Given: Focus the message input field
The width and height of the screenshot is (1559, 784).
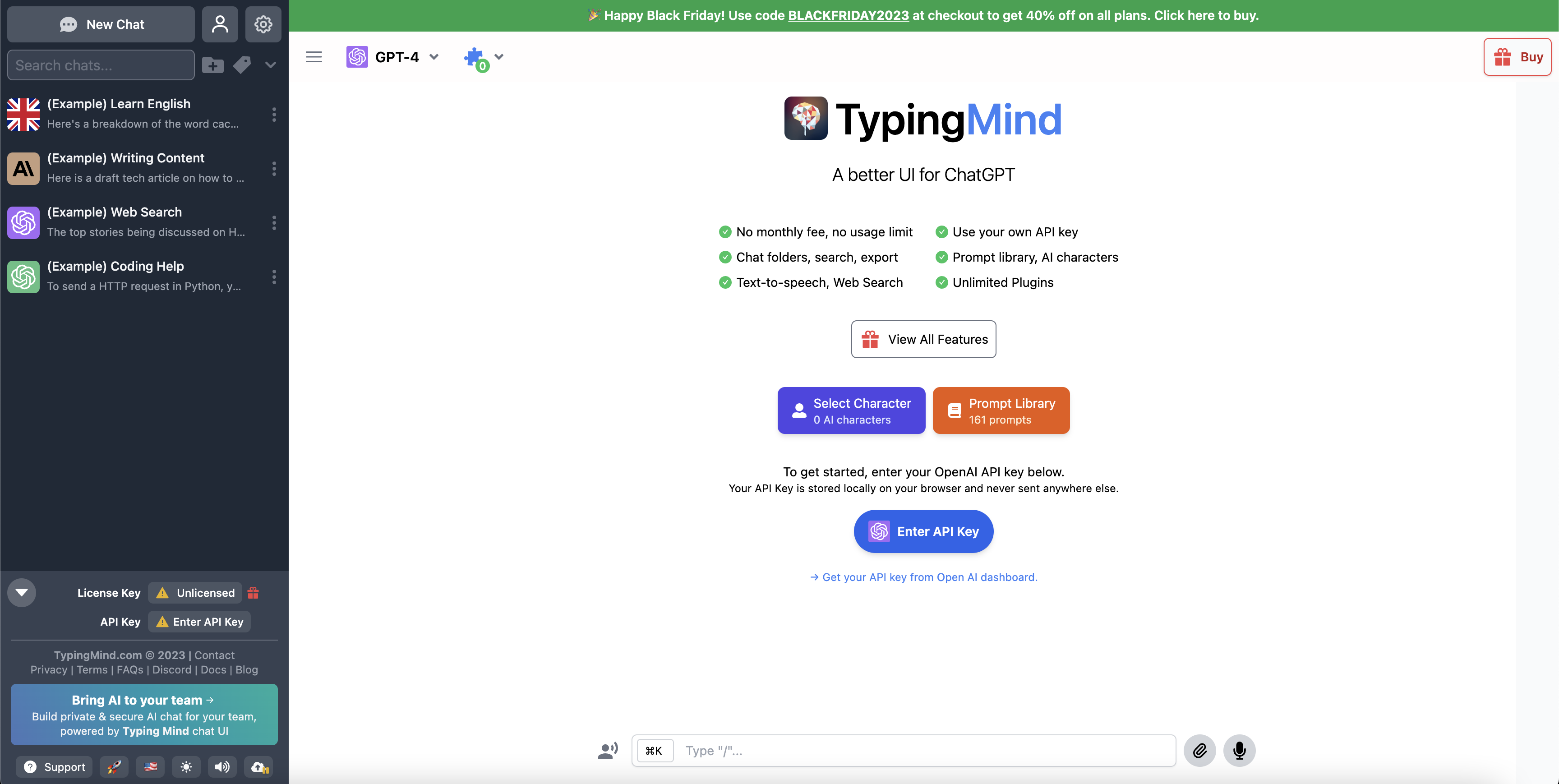Looking at the screenshot, I should 904,751.
